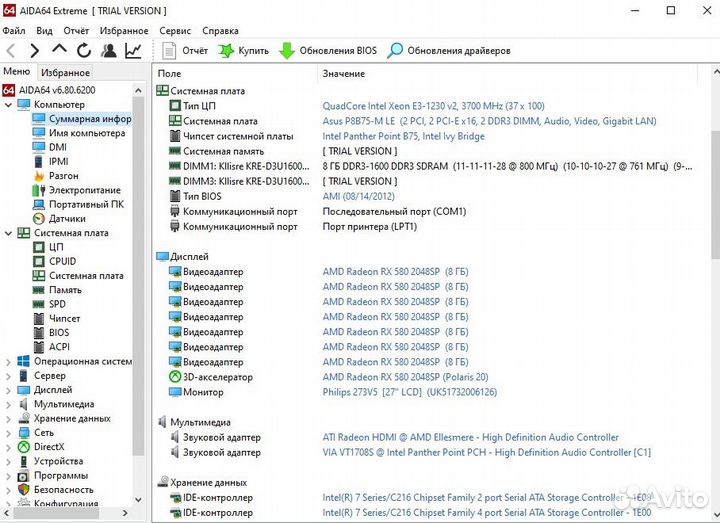Click the sidebar horizontal scrollbar right arrow

click(x=125, y=513)
